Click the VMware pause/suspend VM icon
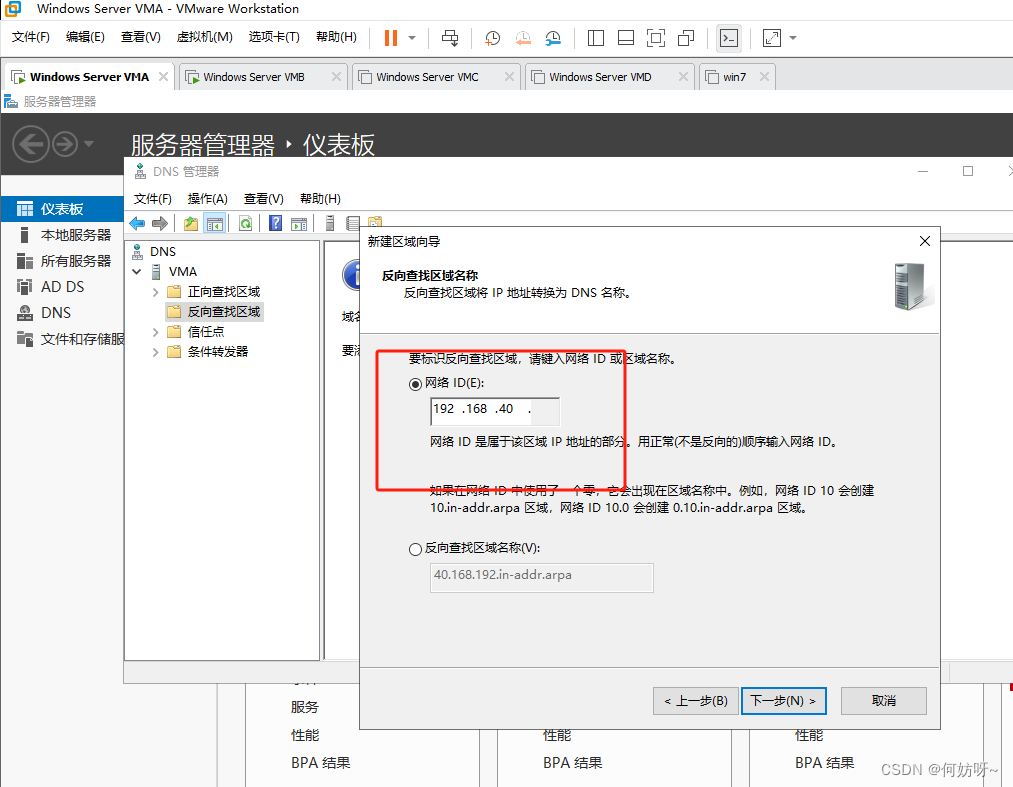The width and height of the screenshot is (1013, 787). pyautogui.click(x=391, y=38)
